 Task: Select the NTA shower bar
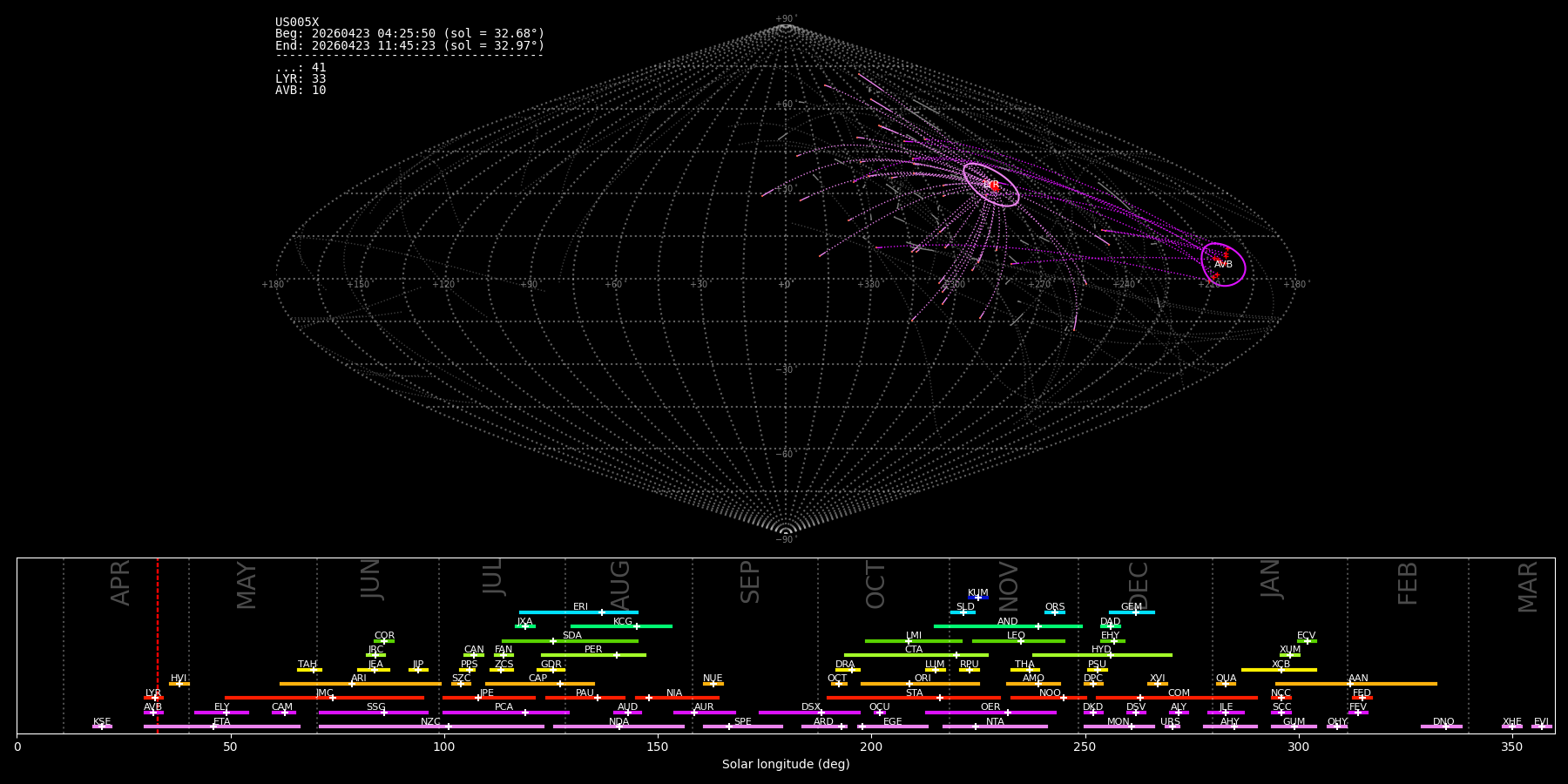(x=995, y=727)
